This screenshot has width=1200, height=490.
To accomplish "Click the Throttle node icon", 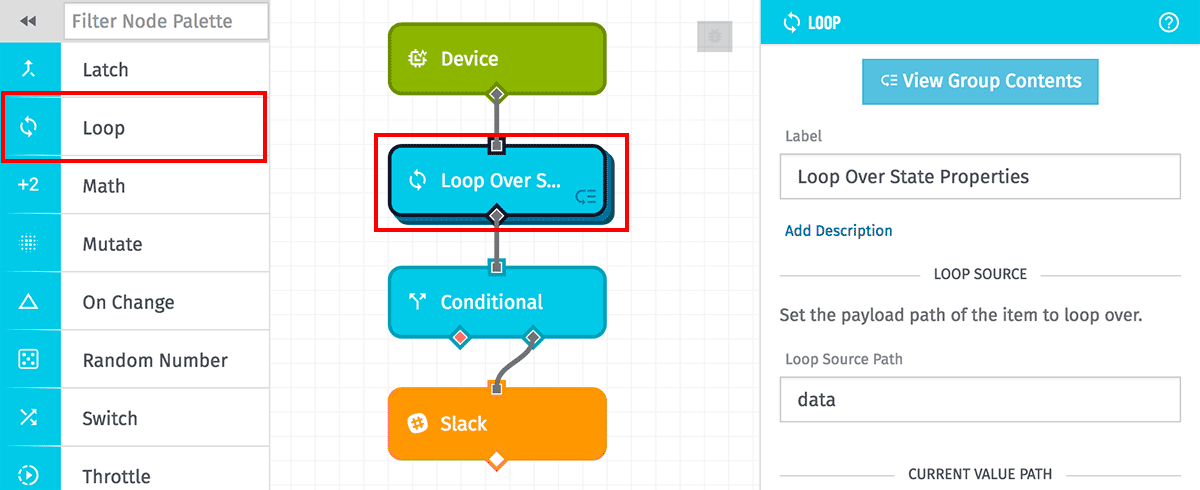I will click(x=29, y=475).
